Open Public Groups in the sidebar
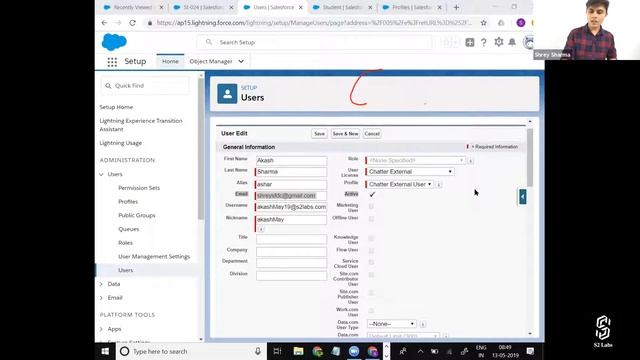640x360 pixels. pos(137,216)
